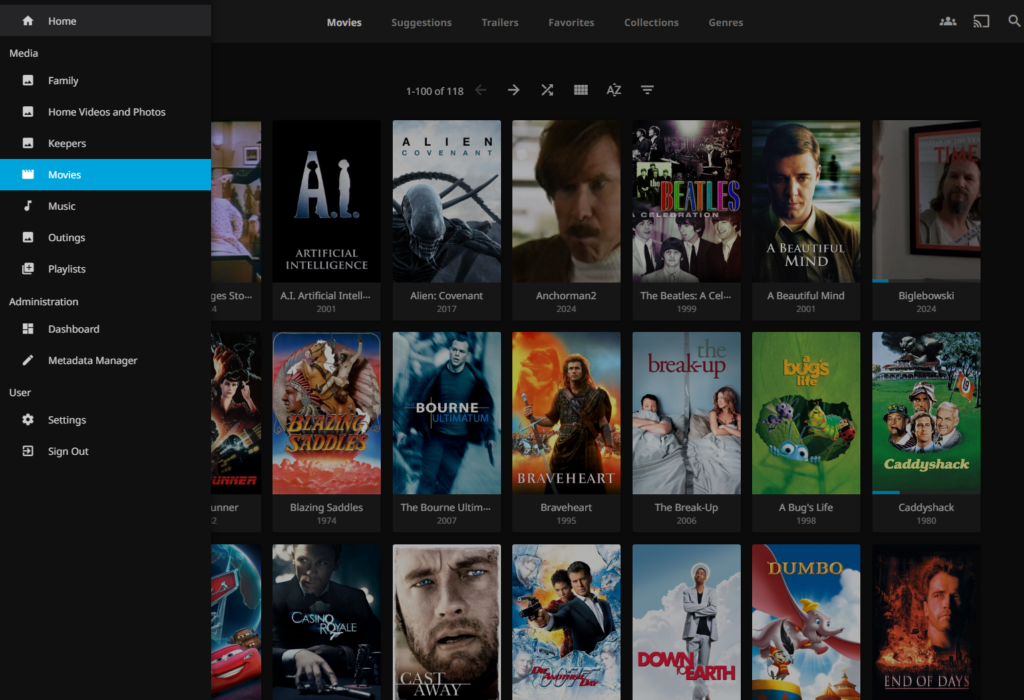Go to next page arrow

point(513,90)
